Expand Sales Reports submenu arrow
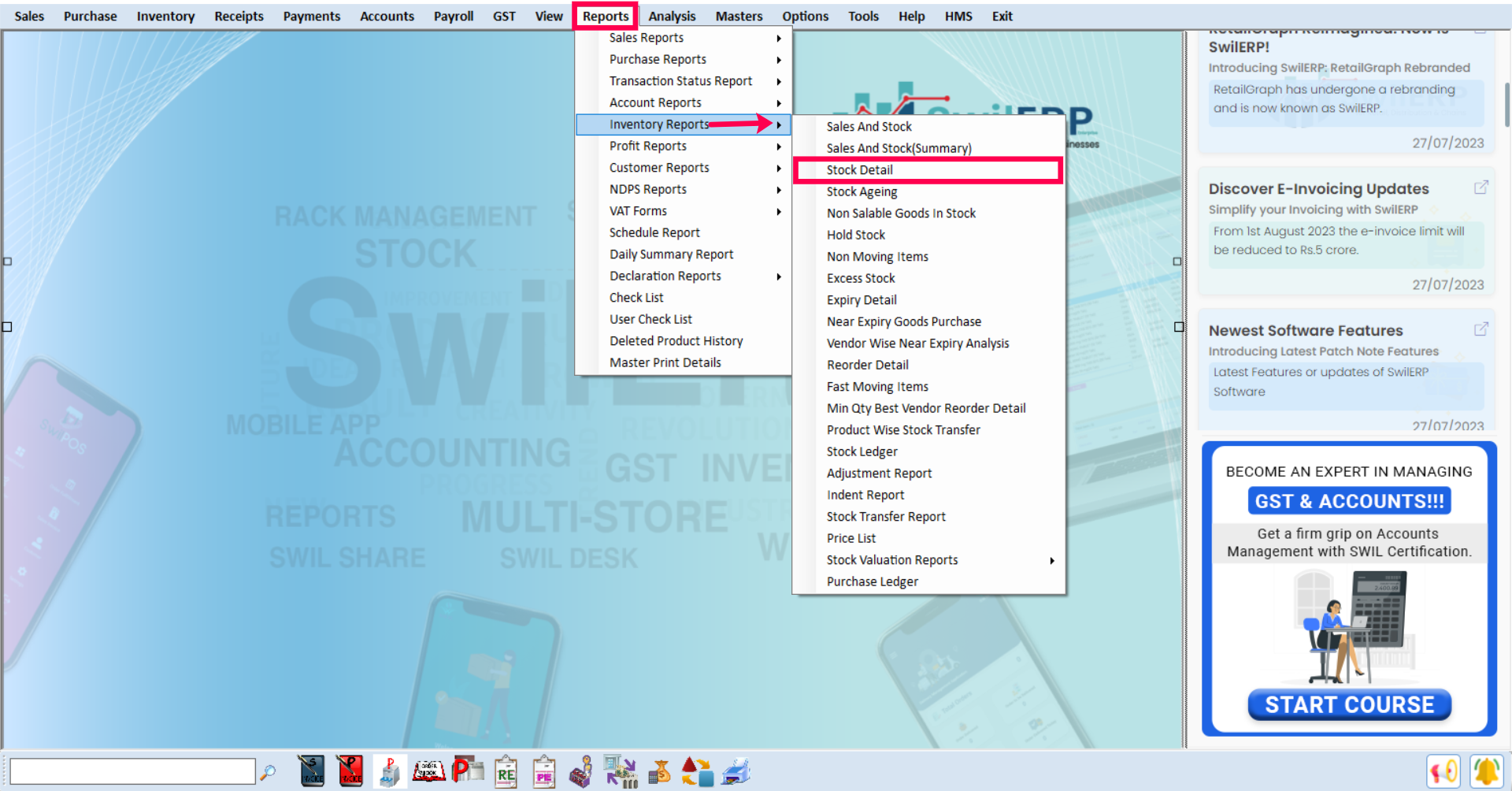 (779, 39)
